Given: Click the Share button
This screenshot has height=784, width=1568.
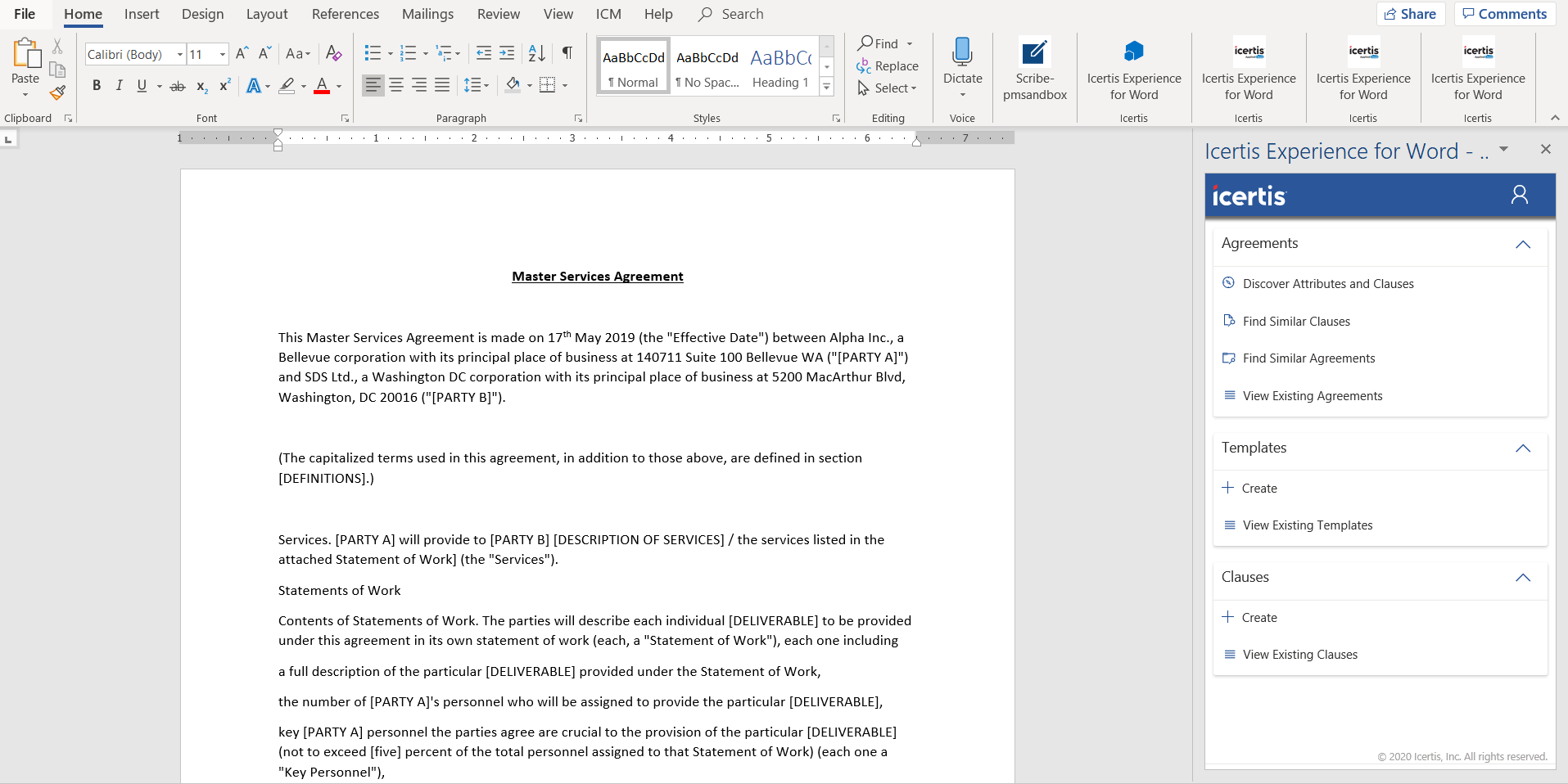Looking at the screenshot, I should [x=1410, y=14].
